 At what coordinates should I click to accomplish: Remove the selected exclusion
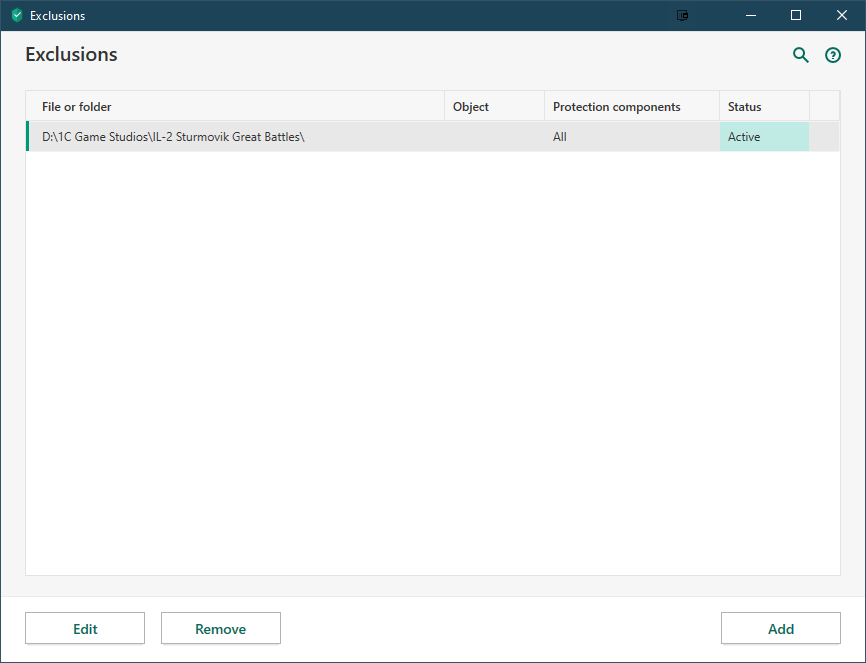tap(220, 629)
